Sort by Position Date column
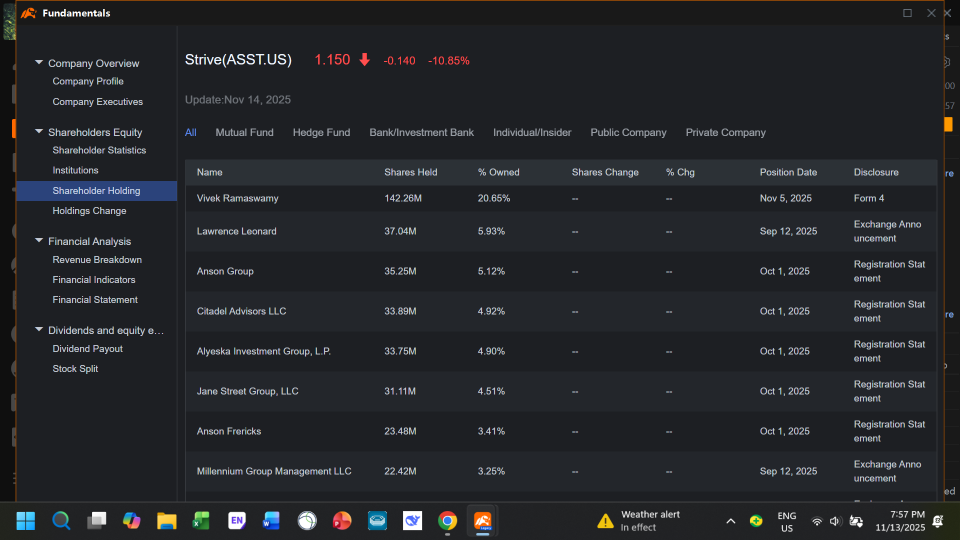This screenshot has height=540, width=960. click(789, 173)
